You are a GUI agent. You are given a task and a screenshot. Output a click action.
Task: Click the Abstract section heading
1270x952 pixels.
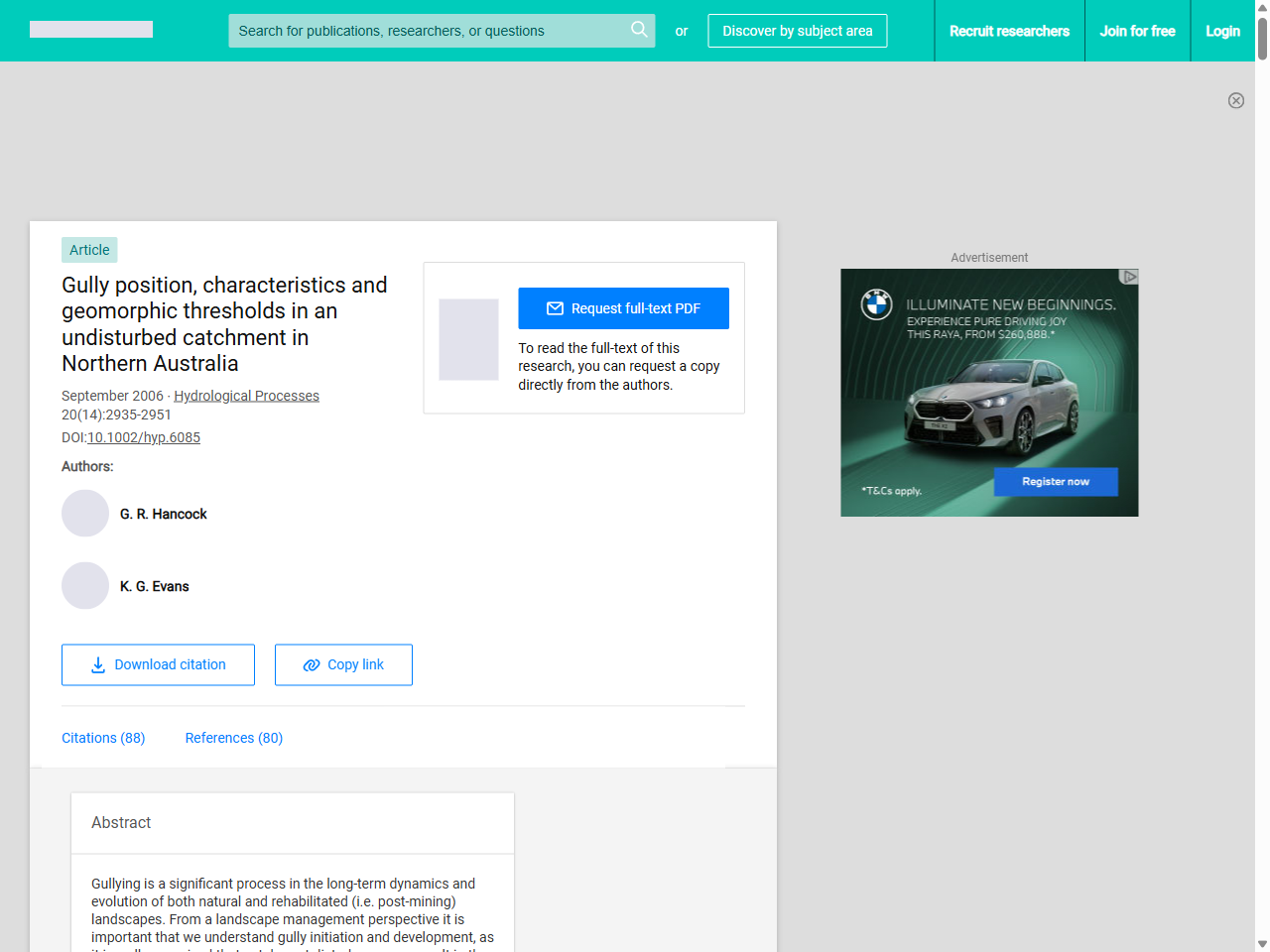click(121, 822)
